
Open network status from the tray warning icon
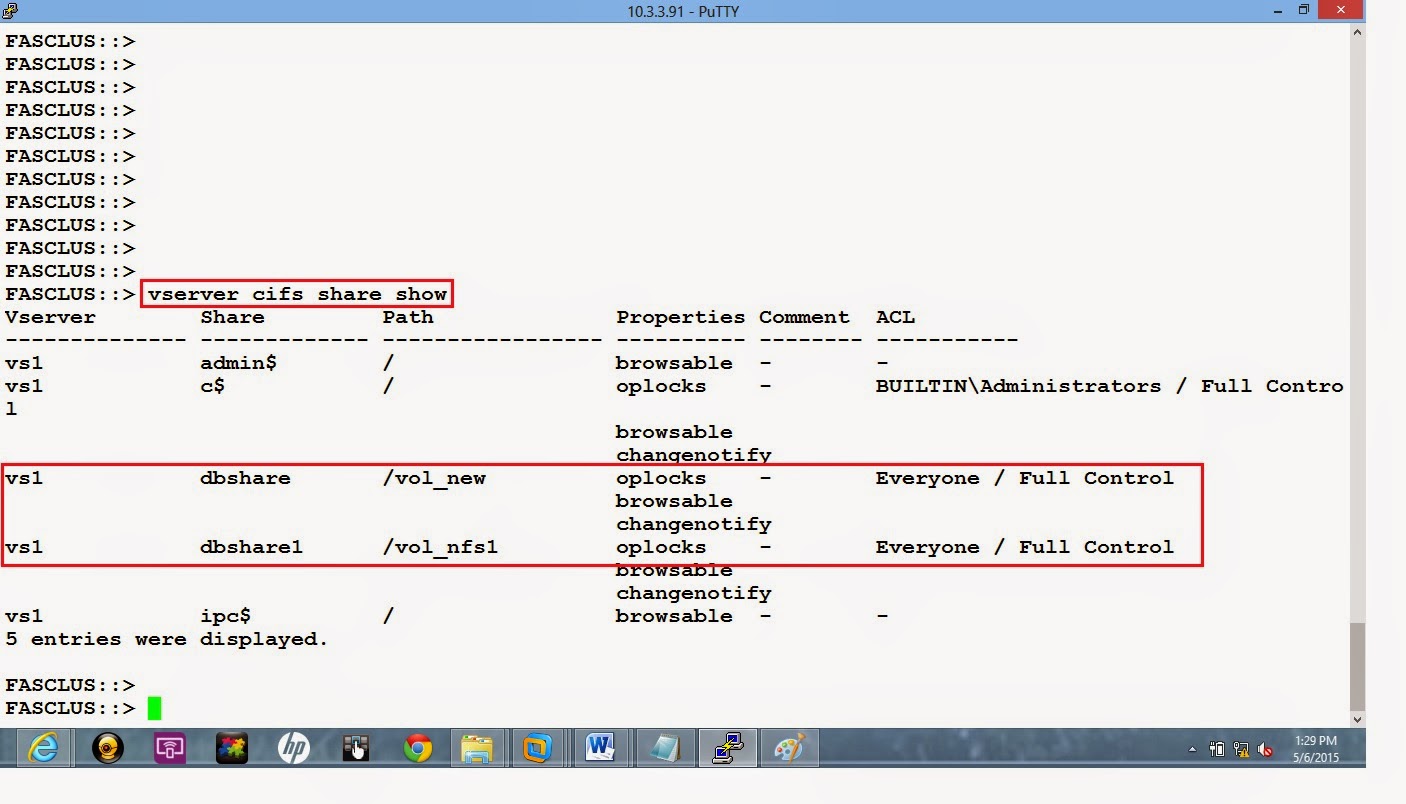point(1242,748)
